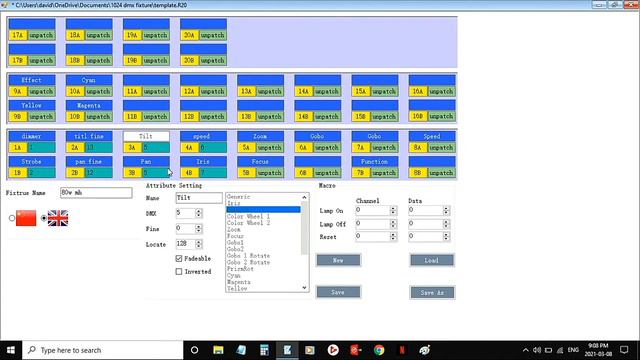Select the pan fine channel header
Screen dimensions: 640x360
[89, 162]
